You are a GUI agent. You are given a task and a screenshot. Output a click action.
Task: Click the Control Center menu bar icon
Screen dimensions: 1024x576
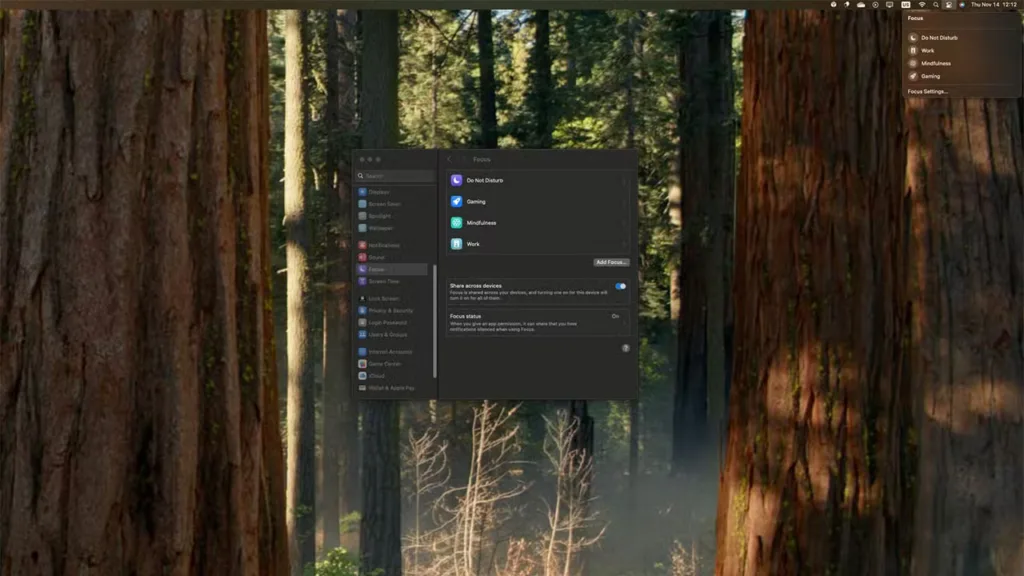(x=949, y=5)
